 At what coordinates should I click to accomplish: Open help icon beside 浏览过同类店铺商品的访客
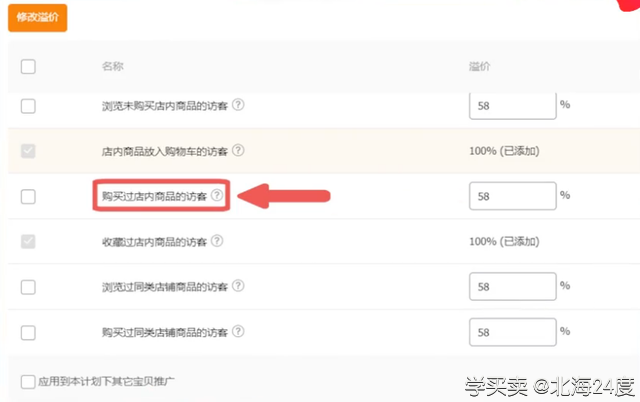pyautogui.click(x=238, y=286)
